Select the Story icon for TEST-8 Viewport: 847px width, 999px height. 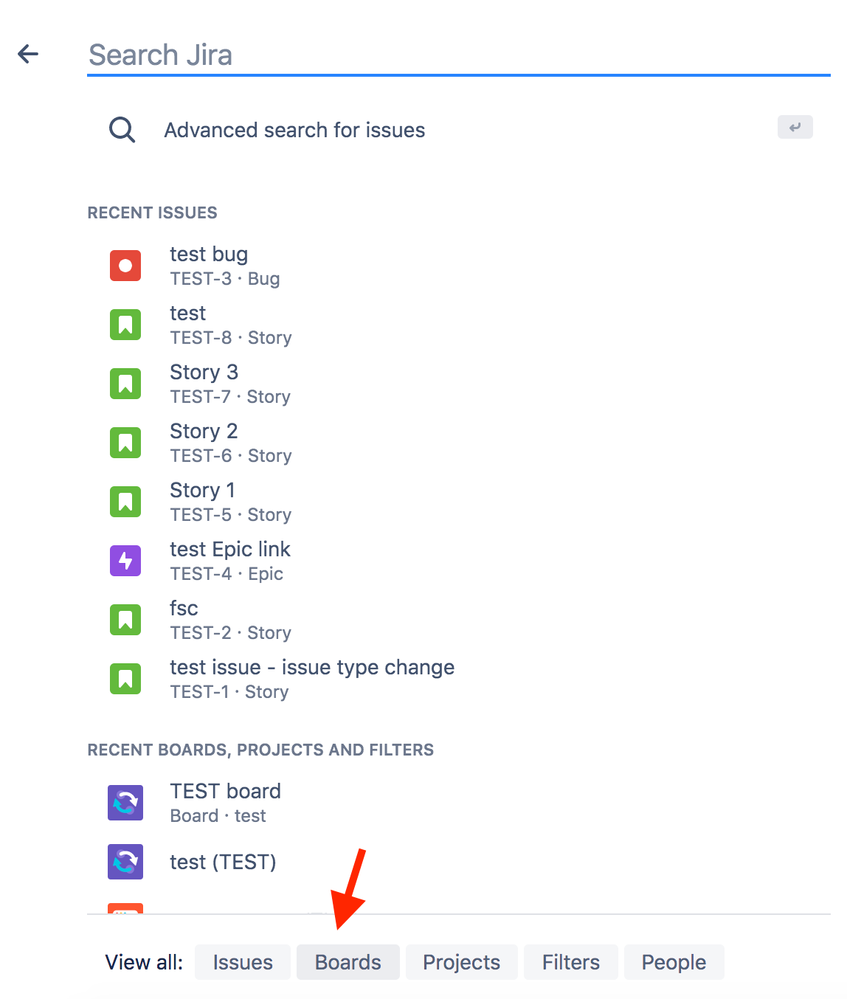125,324
